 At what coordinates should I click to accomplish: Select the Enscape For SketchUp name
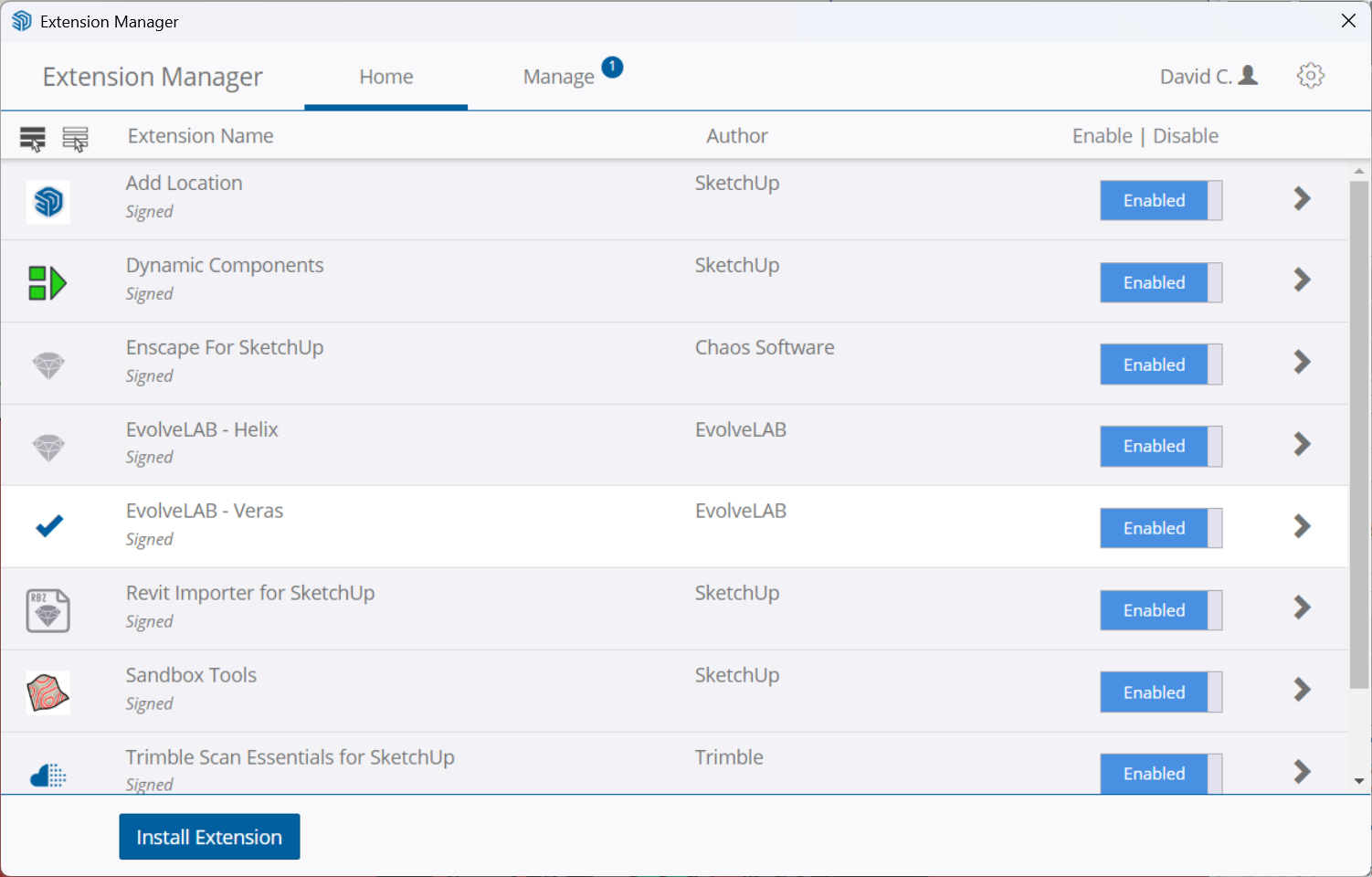tap(225, 347)
